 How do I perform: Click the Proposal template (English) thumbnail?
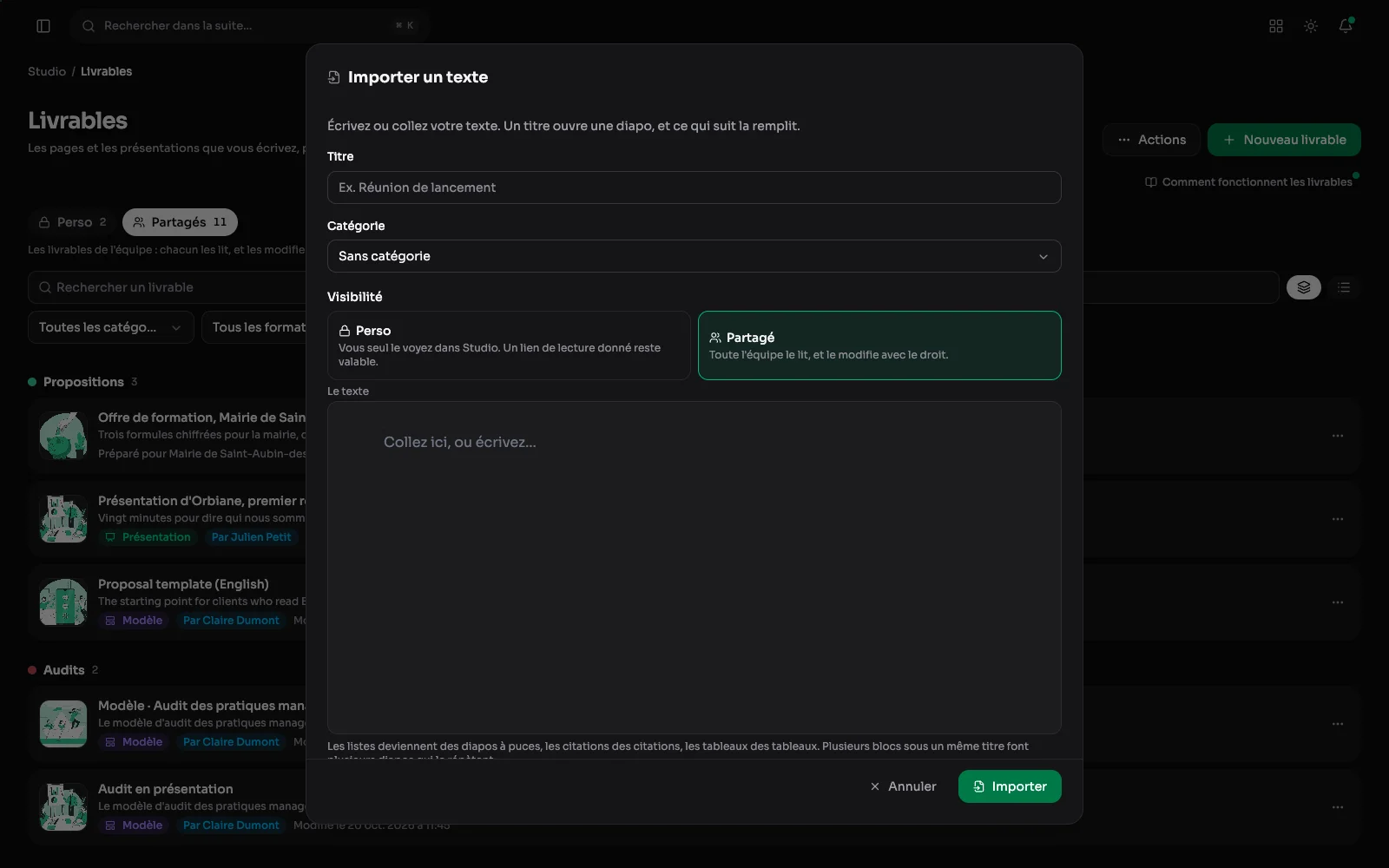tap(63, 602)
